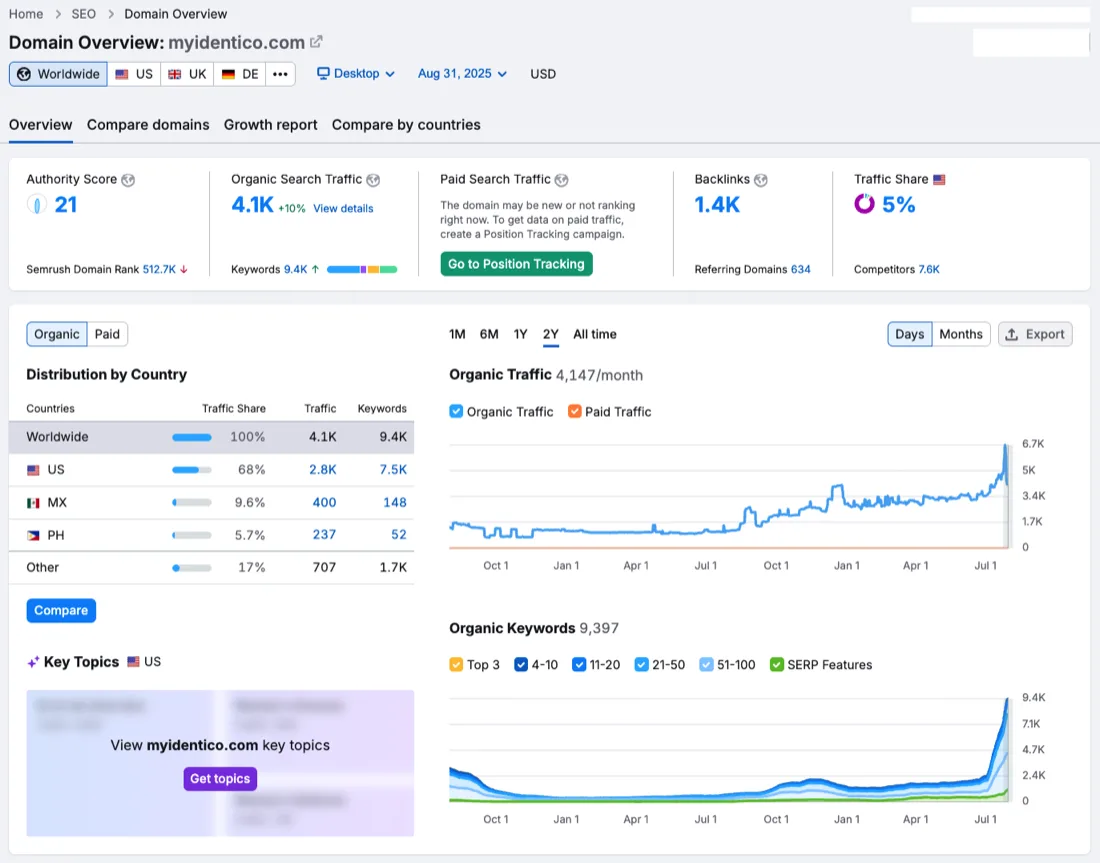Click globe icon next to Organic Search Traffic
1100x863 pixels.
pyautogui.click(x=373, y=180)
